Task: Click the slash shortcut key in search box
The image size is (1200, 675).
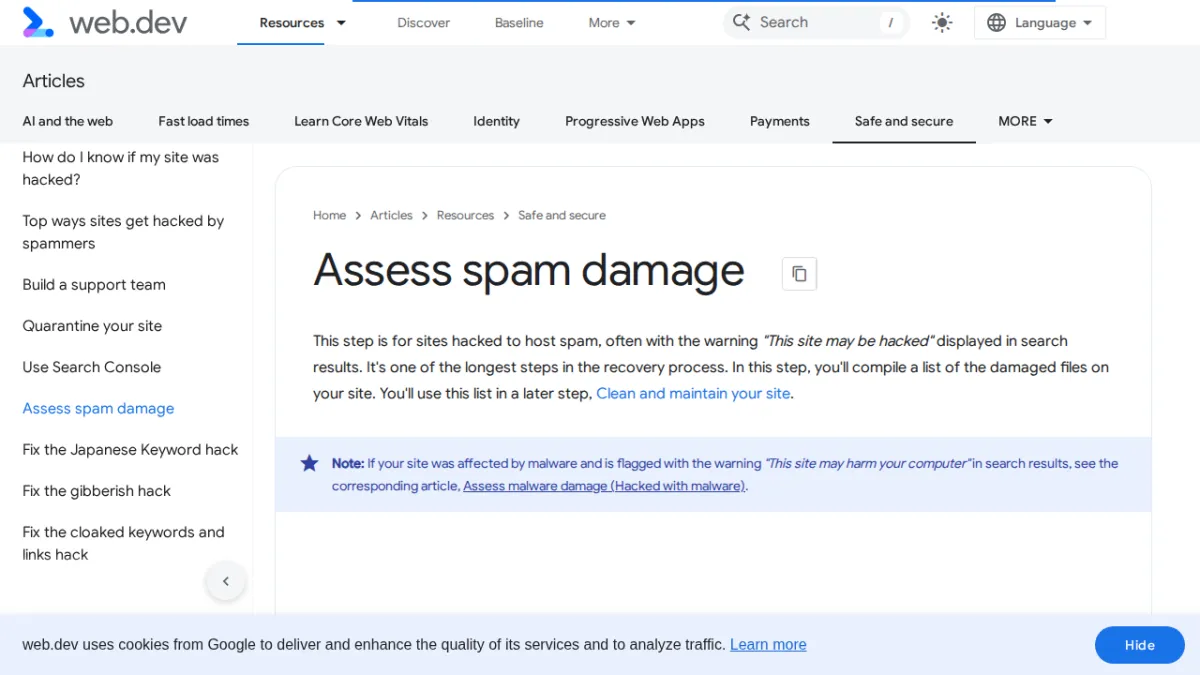Action: coord(890,23)
